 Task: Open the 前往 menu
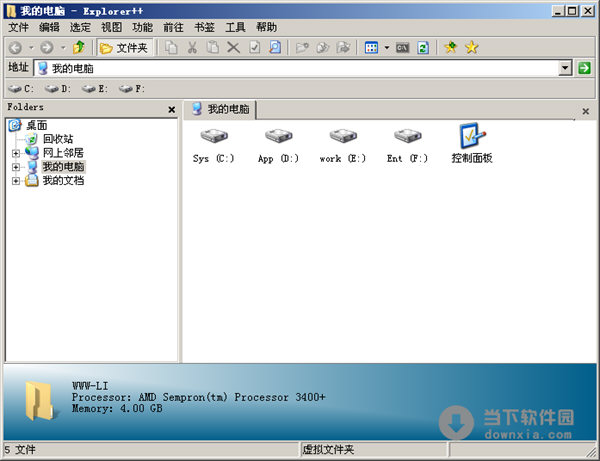(173, 27)
